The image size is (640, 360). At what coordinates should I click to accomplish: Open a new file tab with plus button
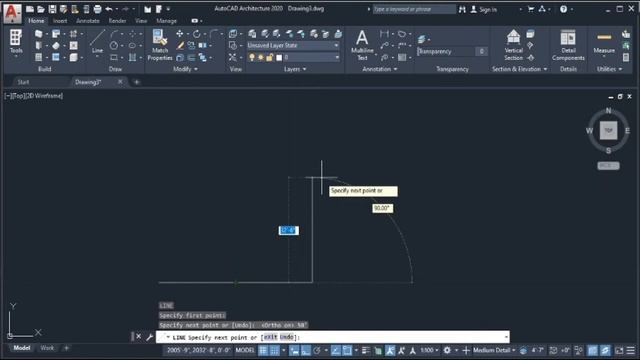[137, 82]
